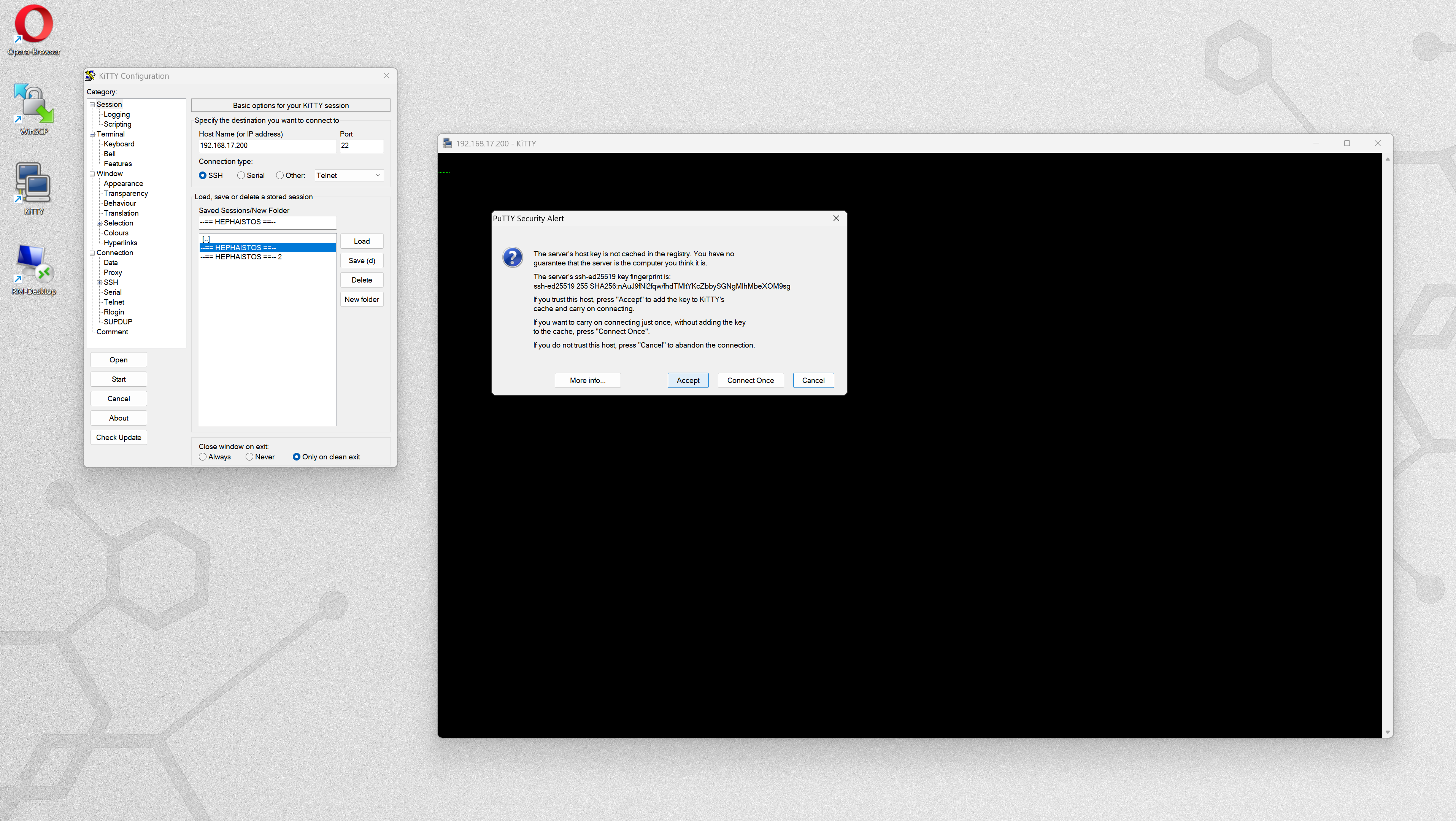Close the PuTTY Security Alert dialog
The image size is (1456, 821).
(x=836, y=218)
